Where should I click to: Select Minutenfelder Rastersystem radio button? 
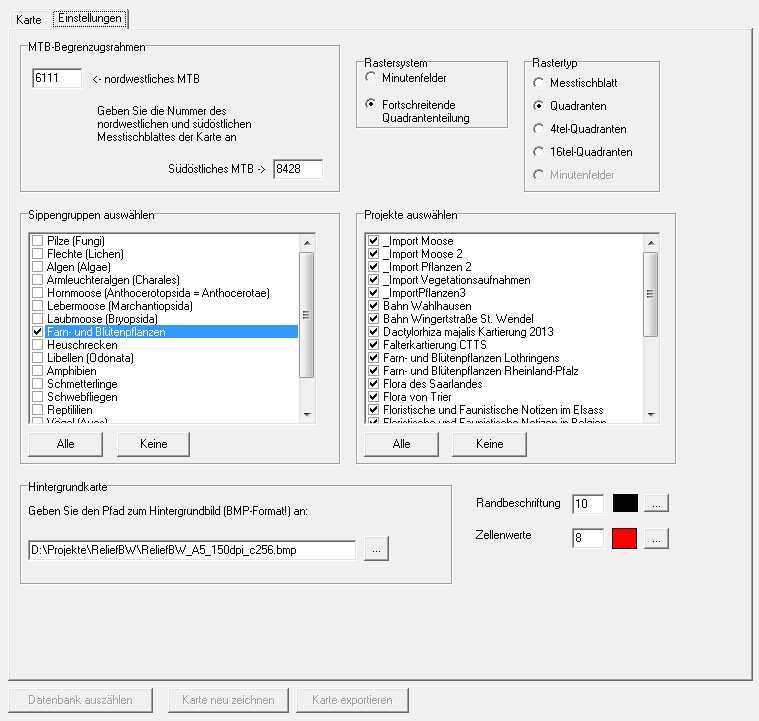point(371,77)
